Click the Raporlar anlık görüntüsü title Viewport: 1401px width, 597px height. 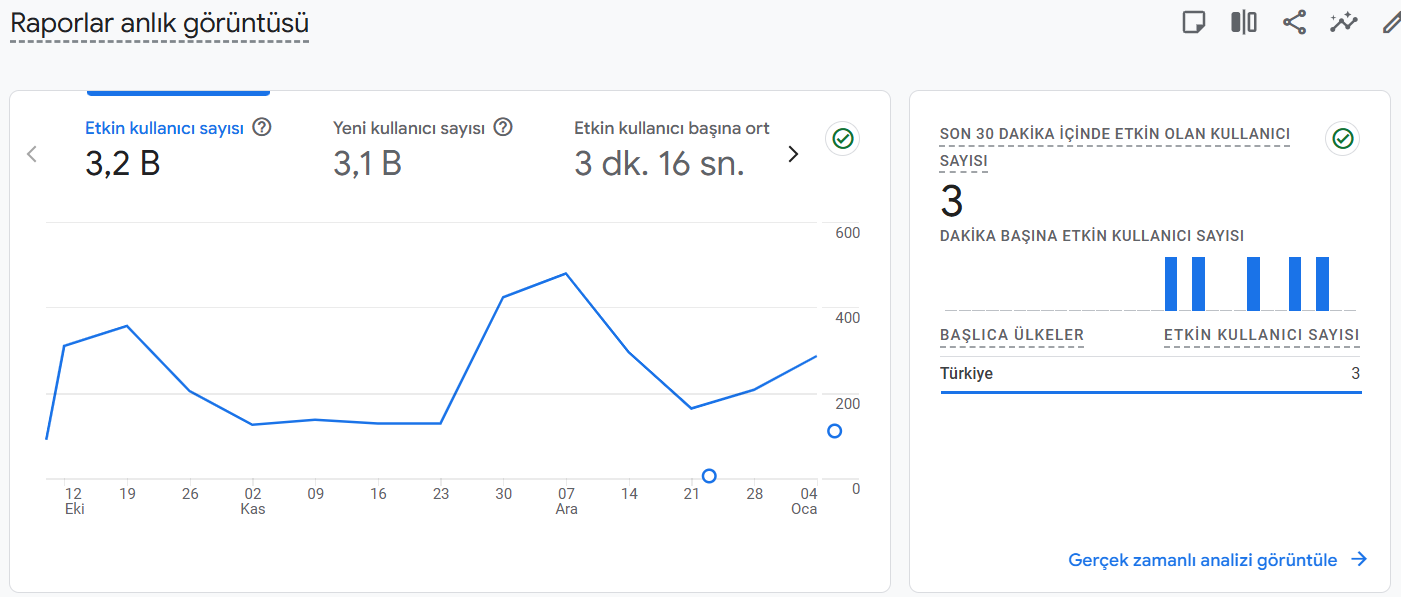[160, 23]
